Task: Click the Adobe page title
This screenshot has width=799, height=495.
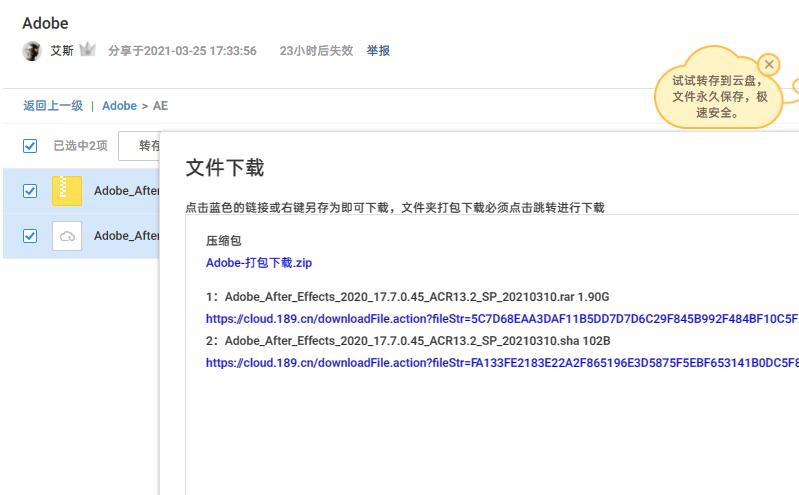Action: tap(45, 23)
